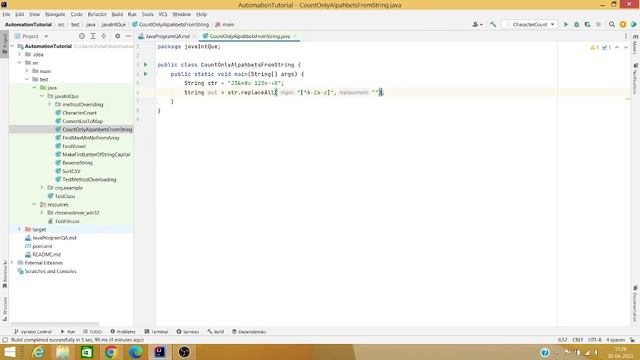The image size is (640, 360).
Task: Start debugging with the bug icon
Action: point(577,24)
